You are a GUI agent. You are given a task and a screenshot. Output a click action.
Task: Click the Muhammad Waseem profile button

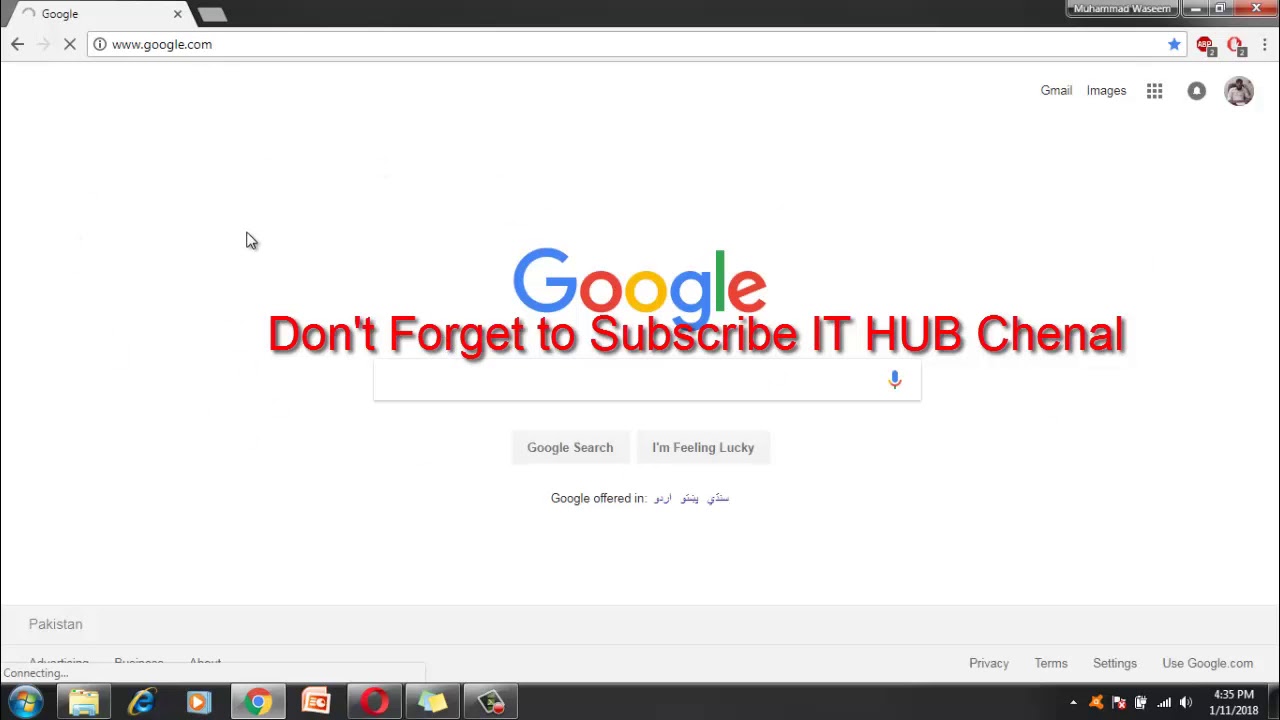click(1122, 9)
